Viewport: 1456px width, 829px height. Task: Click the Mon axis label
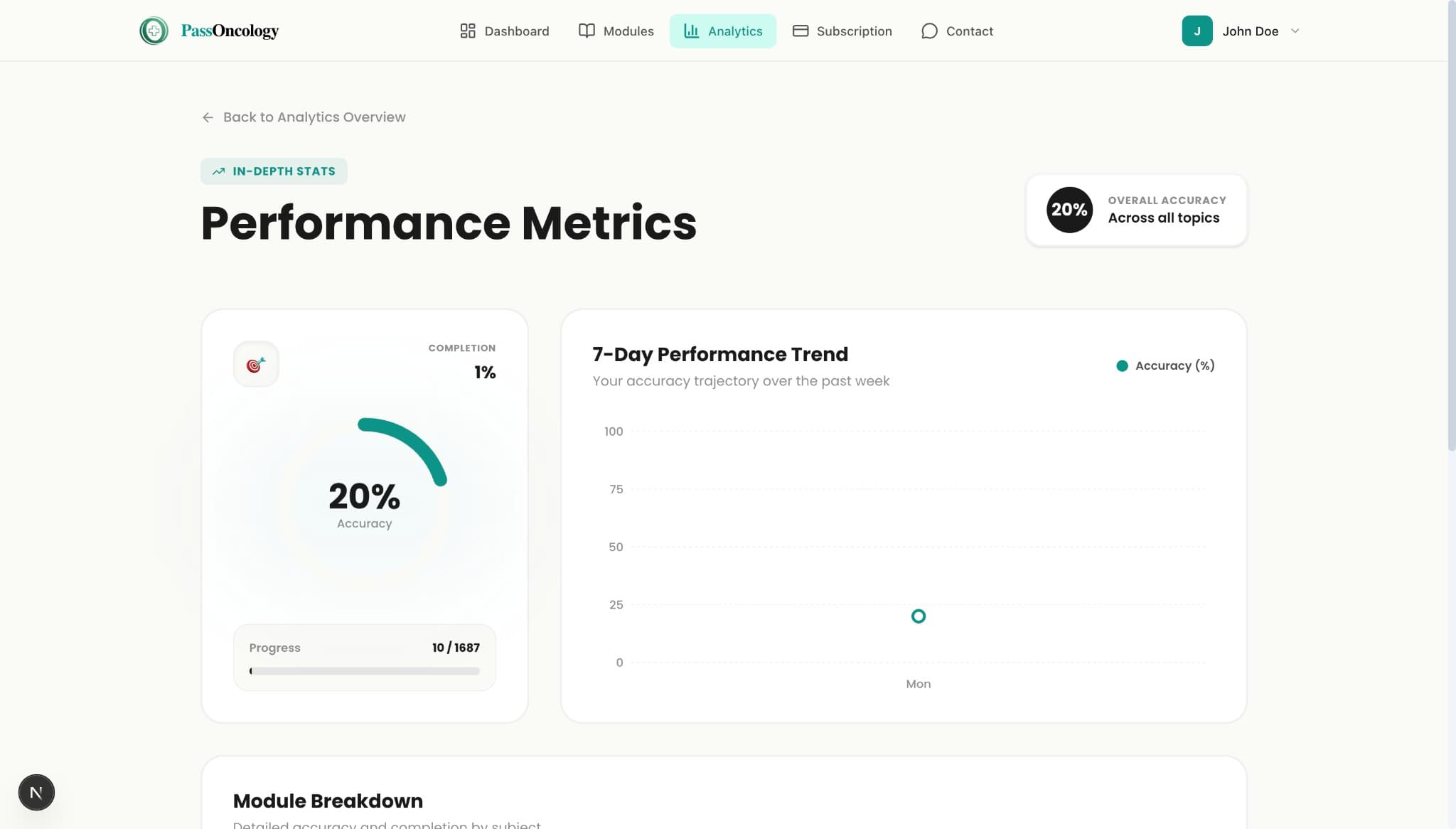(918, 684)
